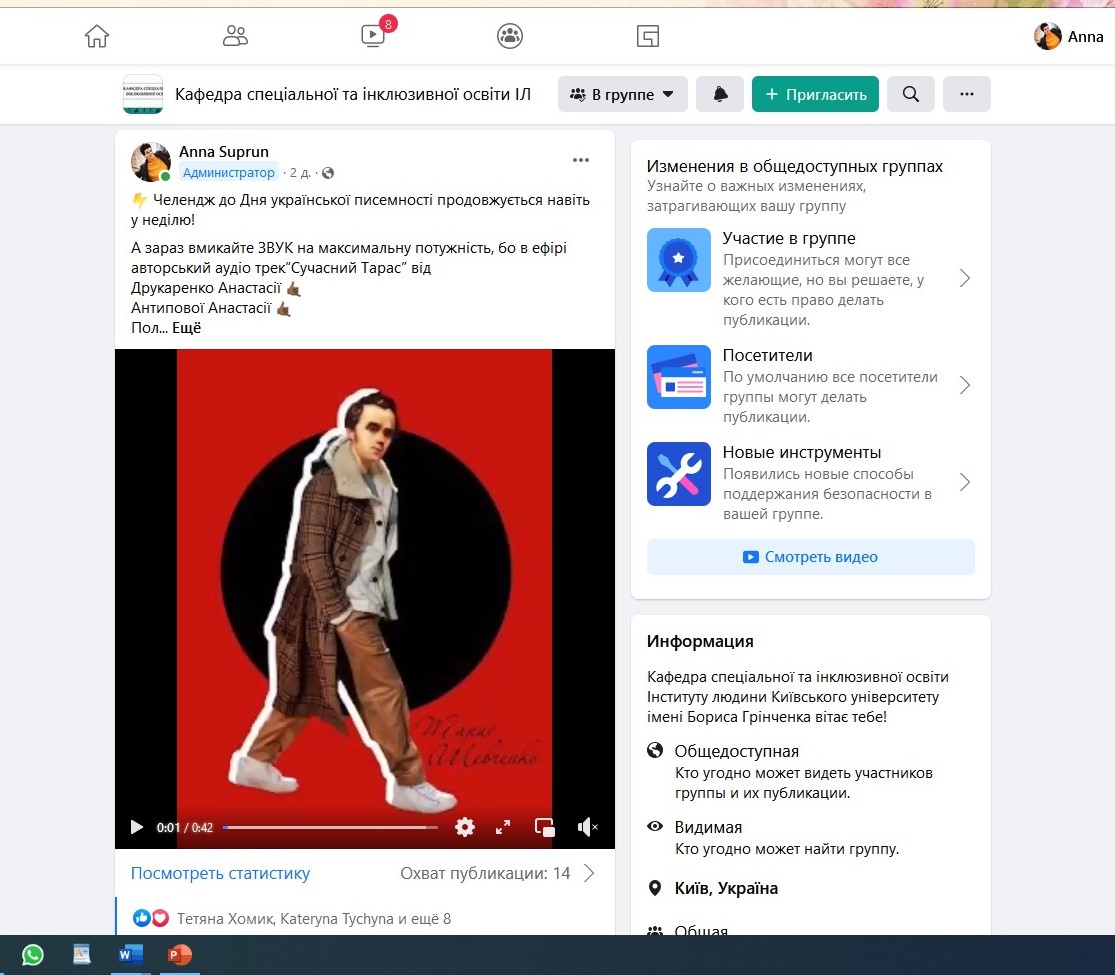This screenshot has width=1115, height=975.
Task: Click the group notifications bell icon
Action: click(720, 94)
